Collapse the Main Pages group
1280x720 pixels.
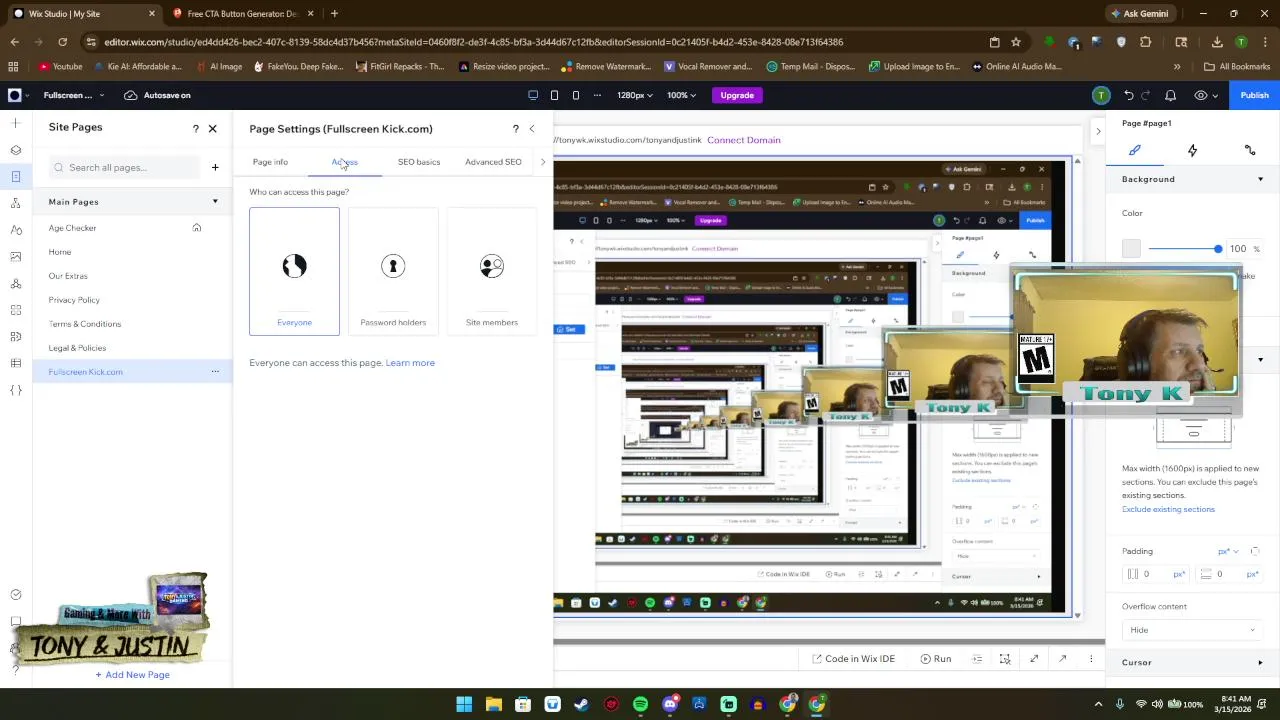(215, 202)
